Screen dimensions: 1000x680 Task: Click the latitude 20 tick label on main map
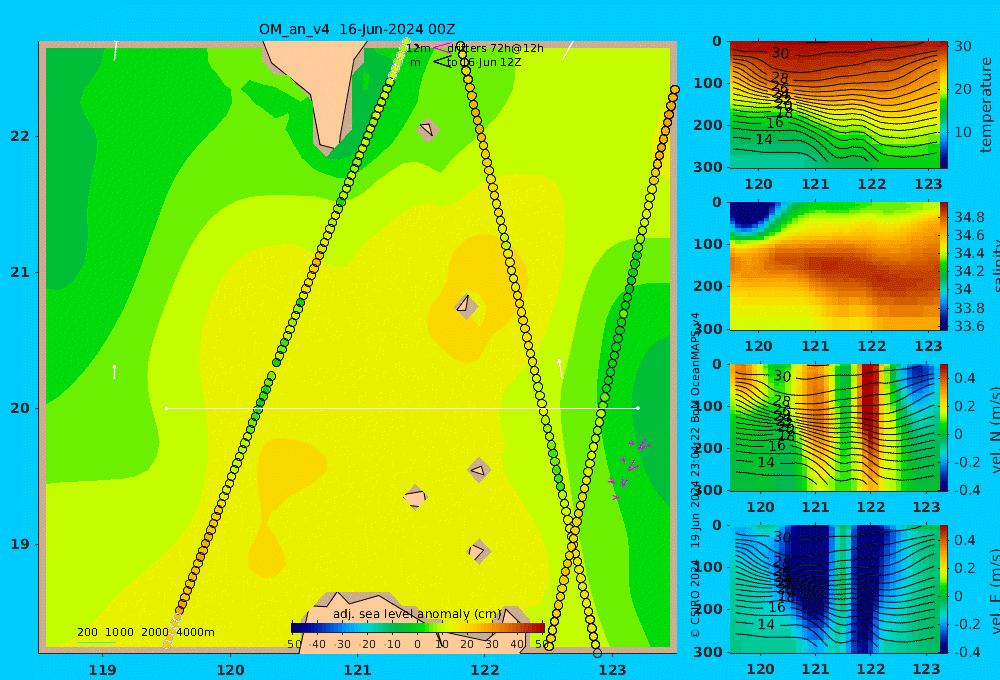20,408
